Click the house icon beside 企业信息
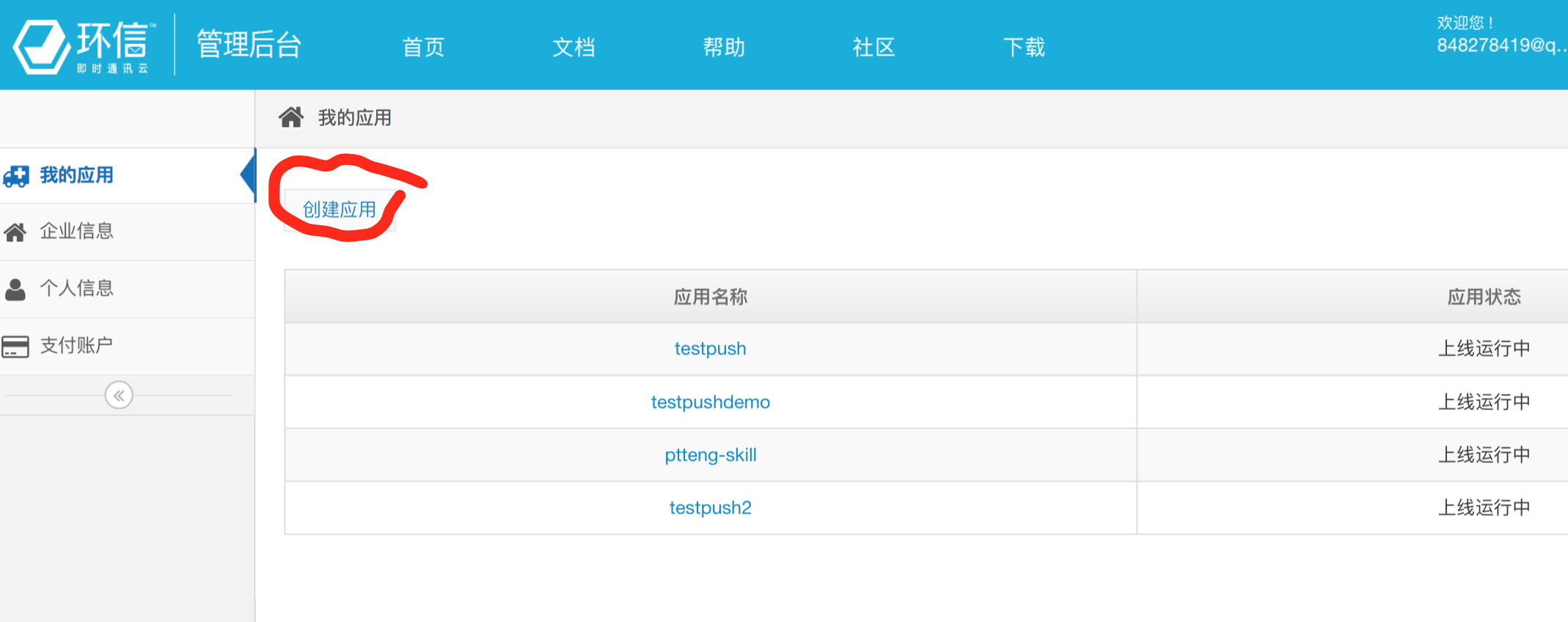Screen dimensions: 1568x622 coord(15,233)
